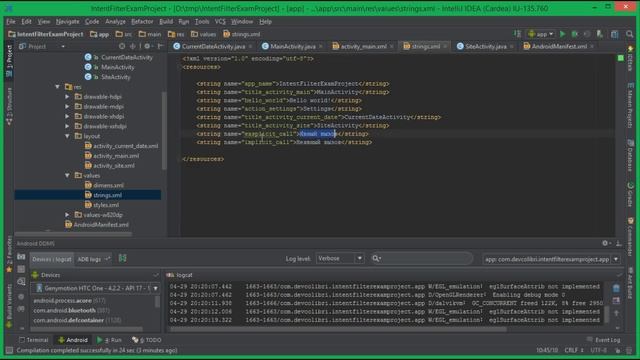Viewport: 640px width, 360px height.
Task: Open Project panel settings gear
Action: pos(147,46)
